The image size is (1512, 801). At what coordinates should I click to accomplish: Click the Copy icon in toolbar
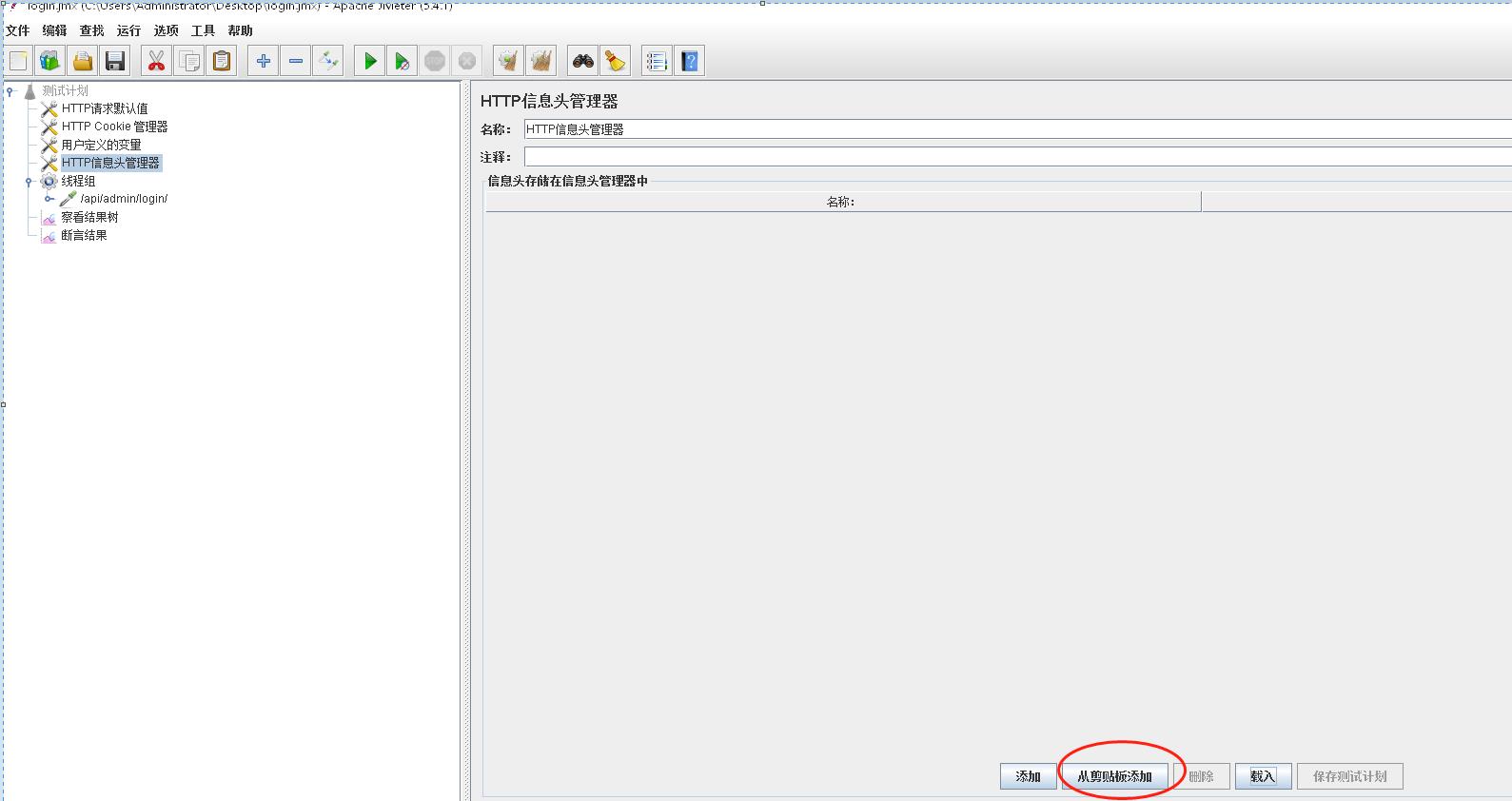coord(189,62)
